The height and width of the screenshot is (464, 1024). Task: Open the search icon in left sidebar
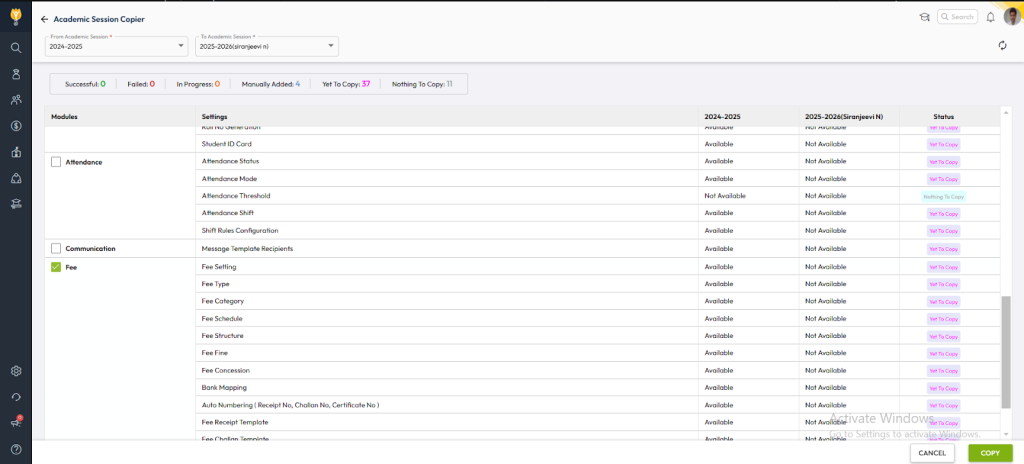(16, 47)
